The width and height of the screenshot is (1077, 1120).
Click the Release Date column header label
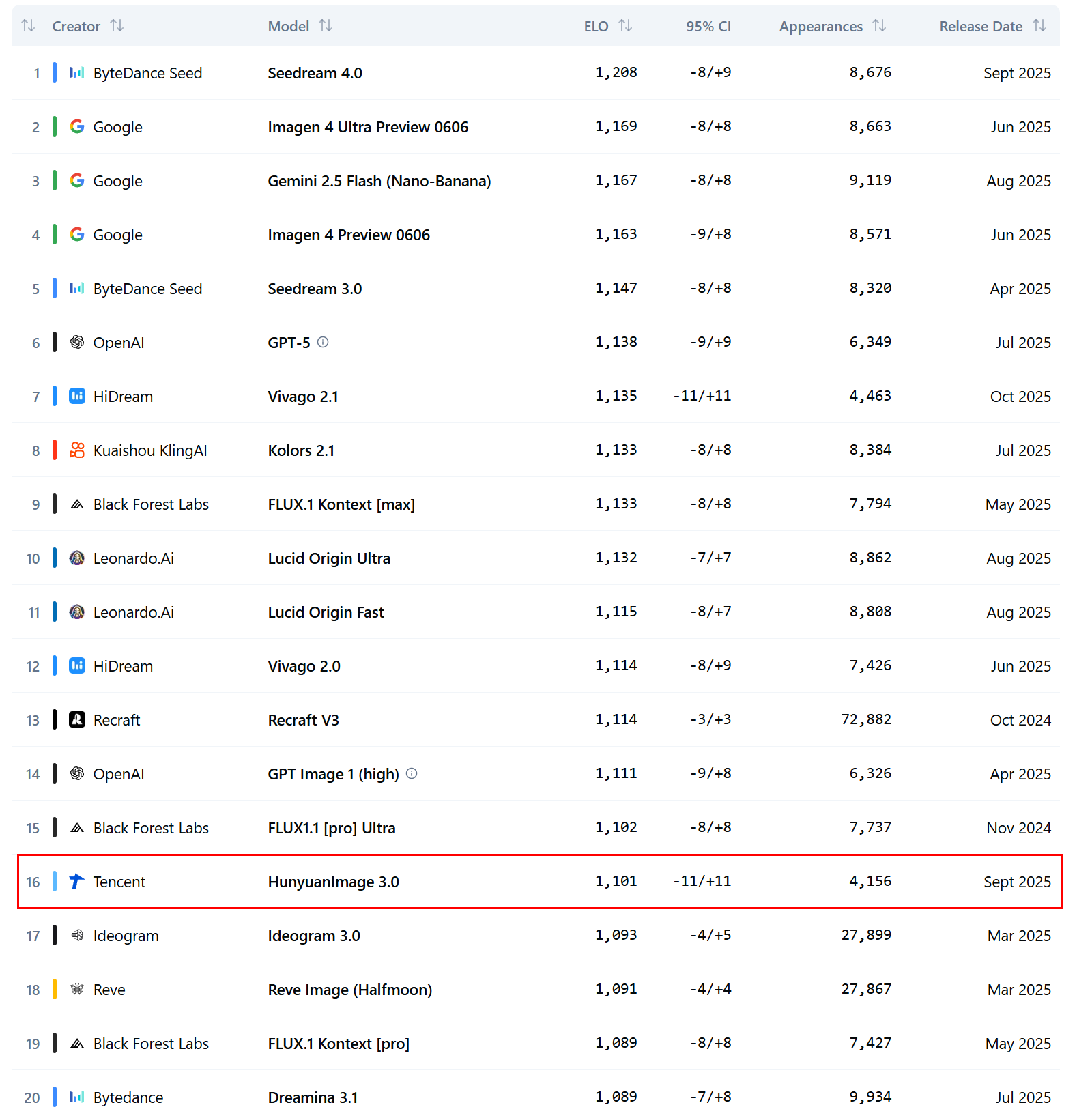coord(981,26)
